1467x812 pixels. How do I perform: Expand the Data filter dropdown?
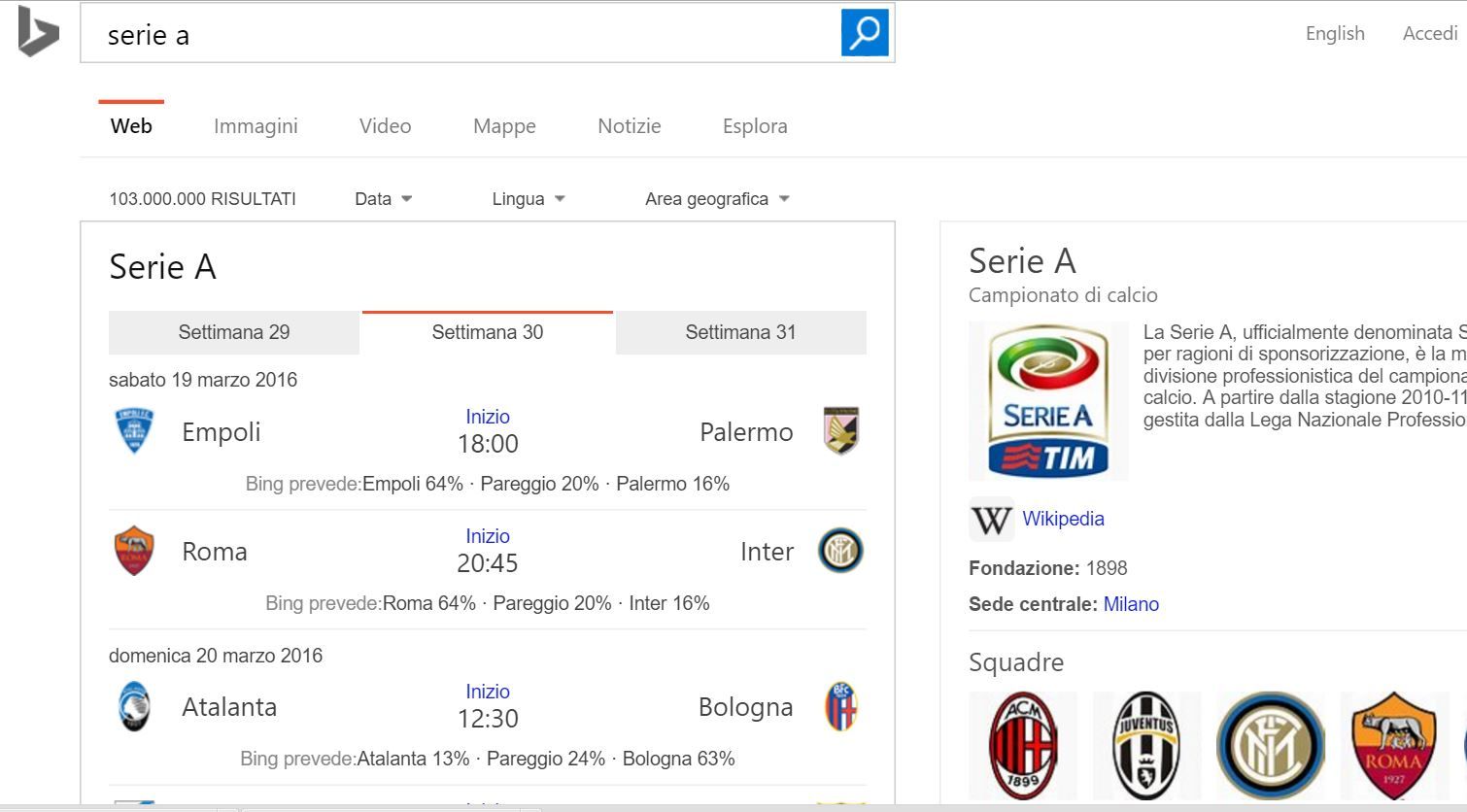[x=383, y=199]
